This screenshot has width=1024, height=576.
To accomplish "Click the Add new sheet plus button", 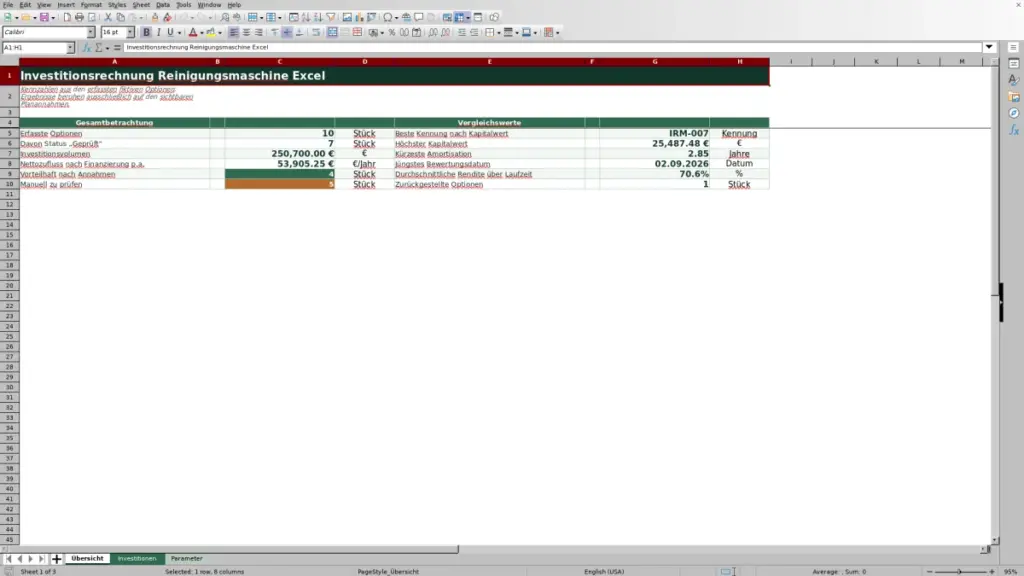I will (56, 559).
